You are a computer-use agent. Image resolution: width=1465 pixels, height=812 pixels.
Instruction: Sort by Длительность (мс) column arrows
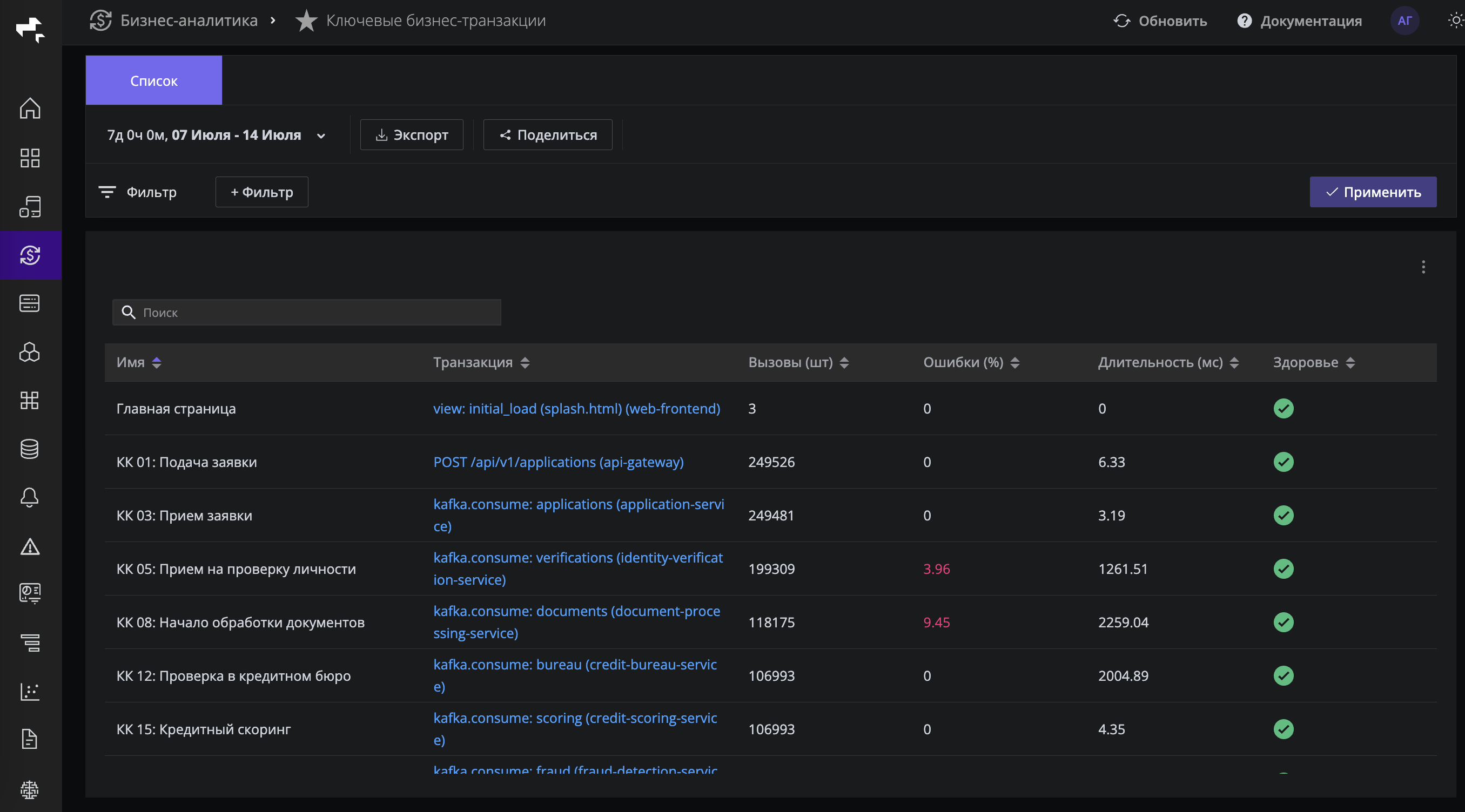point(1234,362)
